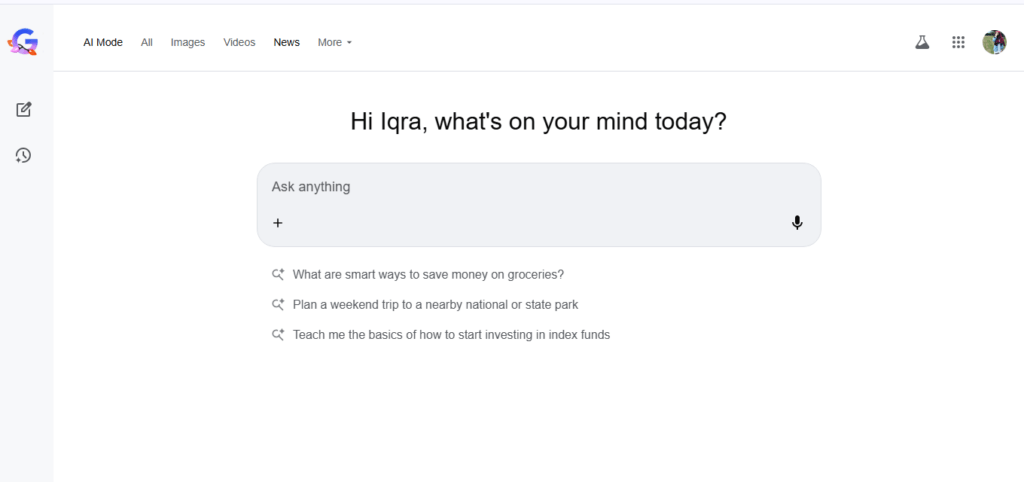
Task: Expand the More dropdown menu
Action: (334, 42)
